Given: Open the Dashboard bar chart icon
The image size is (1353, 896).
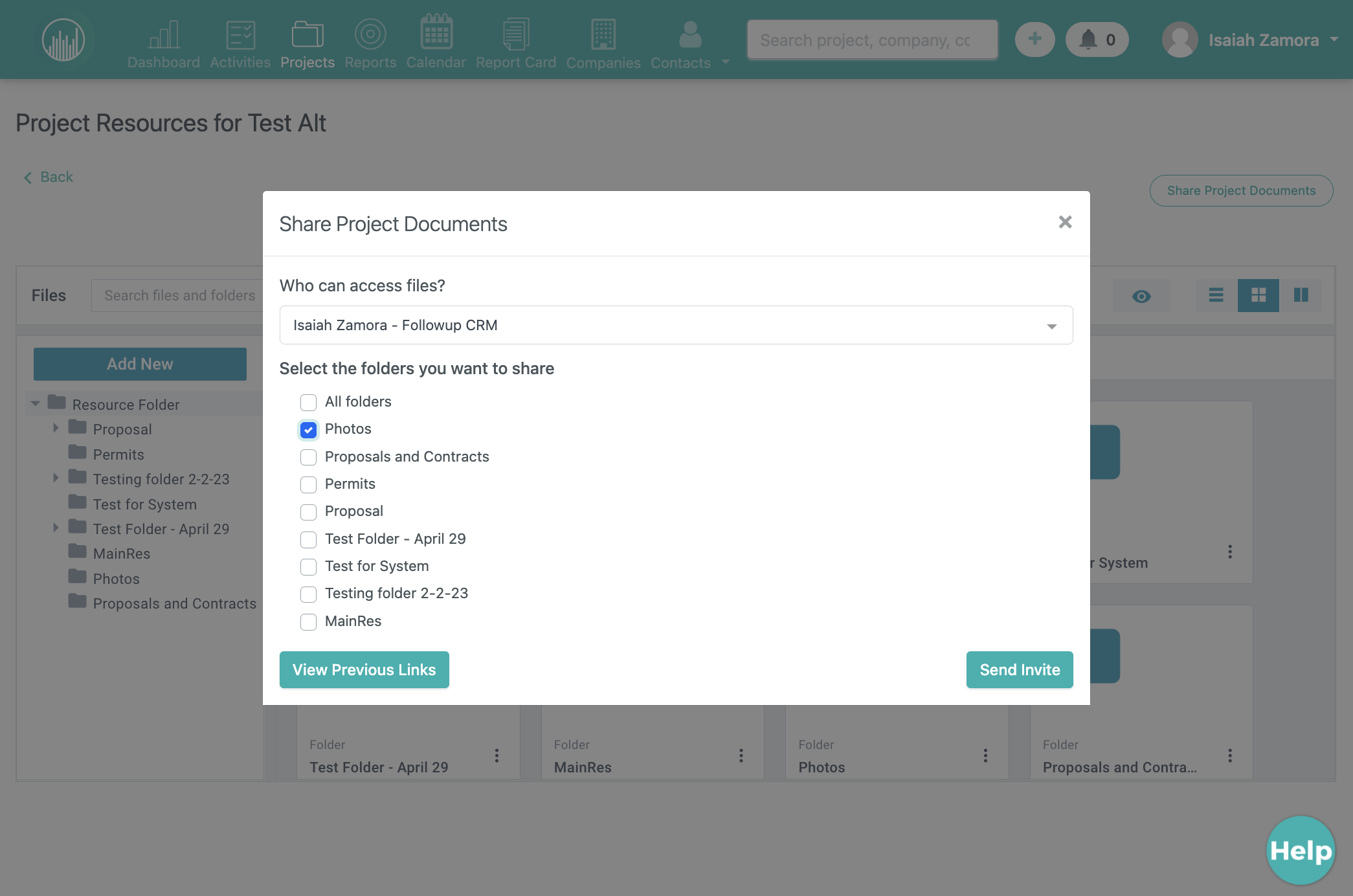Looking at the screenshot, I should click(164, 34).
